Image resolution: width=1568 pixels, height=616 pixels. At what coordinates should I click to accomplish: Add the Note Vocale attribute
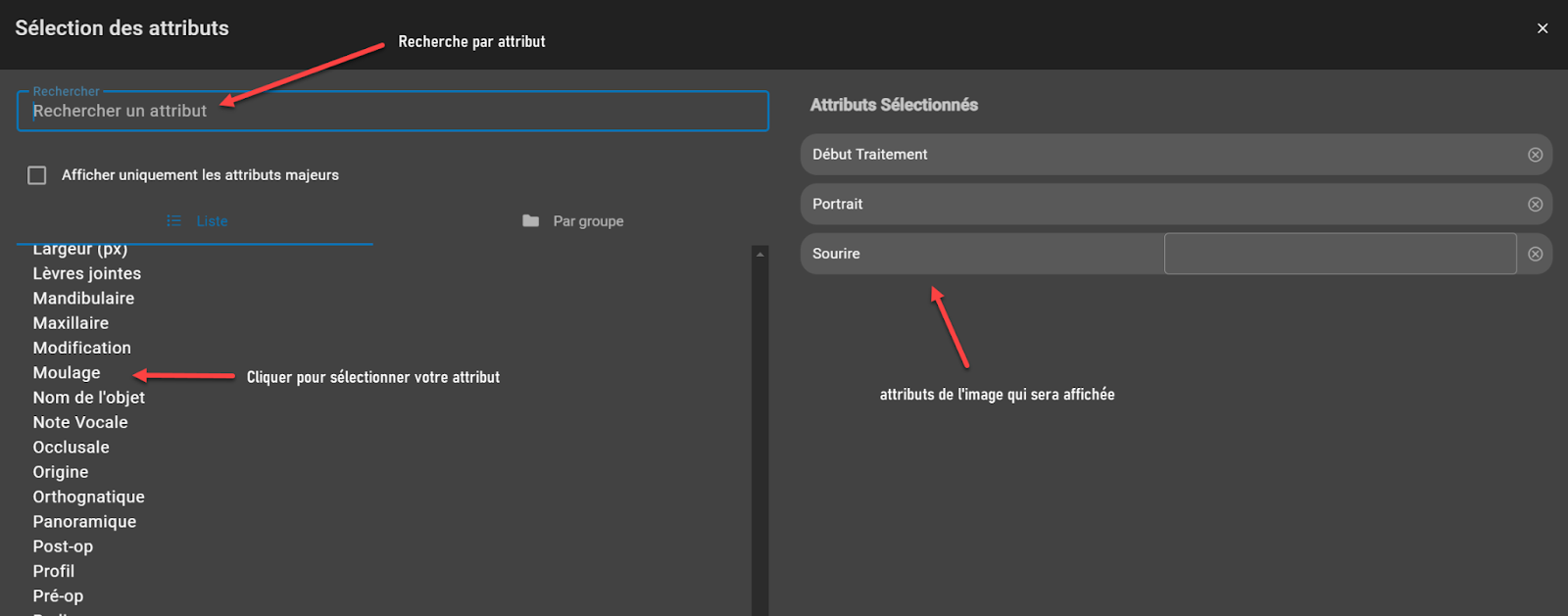point(80,423)
